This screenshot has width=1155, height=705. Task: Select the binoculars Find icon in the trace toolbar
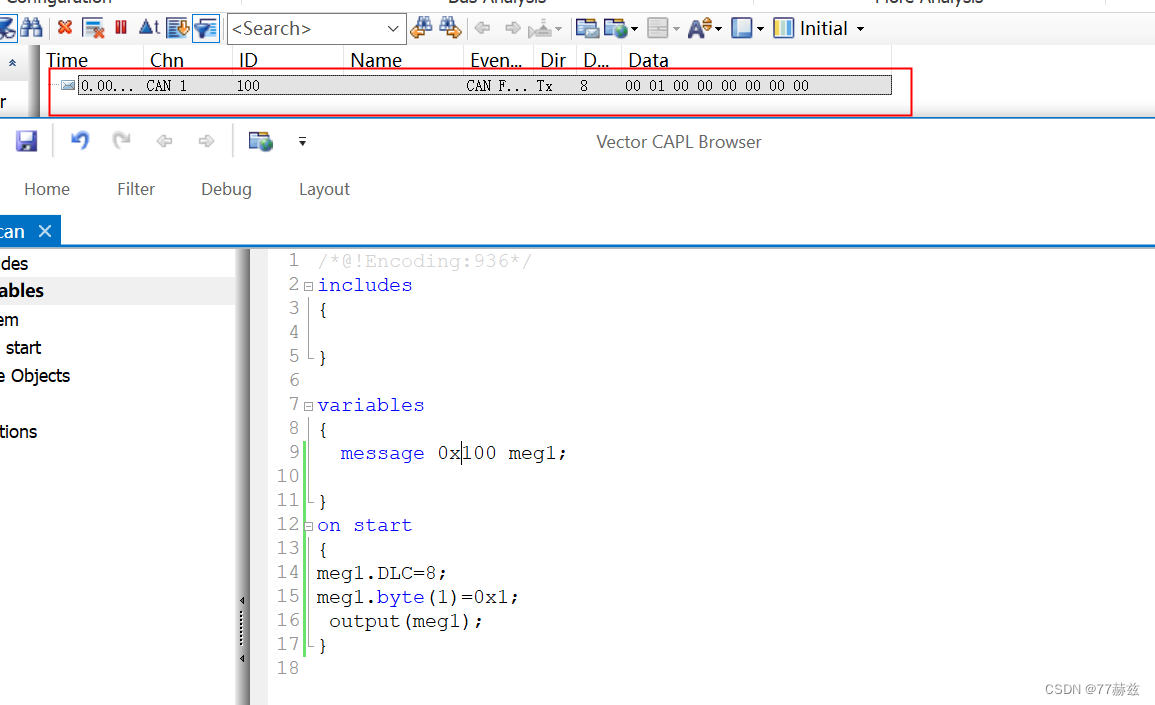coord(33,28)
